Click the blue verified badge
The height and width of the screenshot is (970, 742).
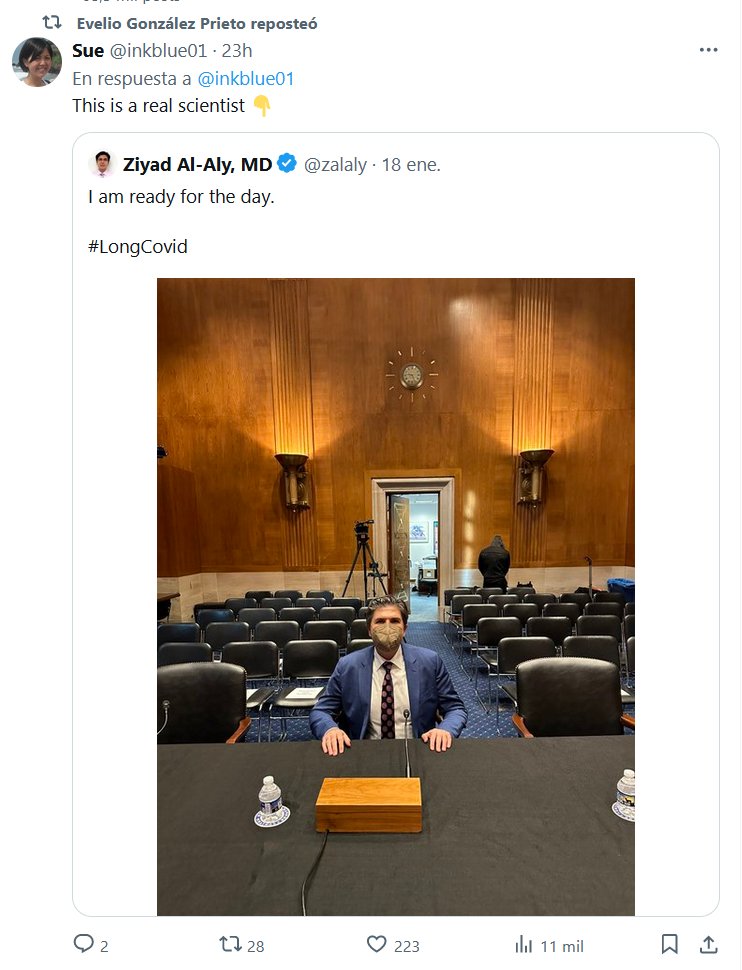(286, 164)
